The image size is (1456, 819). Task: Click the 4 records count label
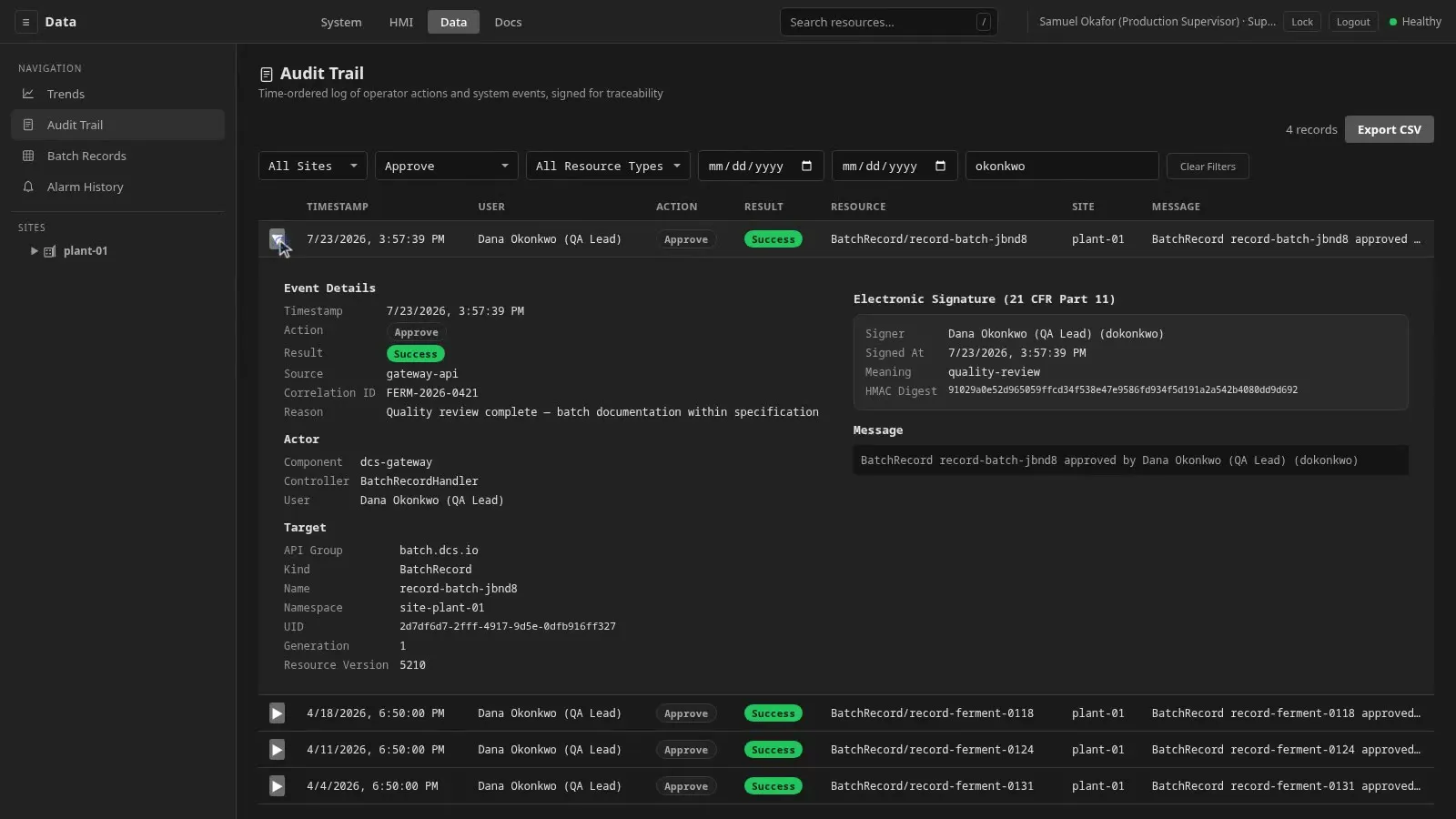pyautogui.click(x=1311, y=129)
